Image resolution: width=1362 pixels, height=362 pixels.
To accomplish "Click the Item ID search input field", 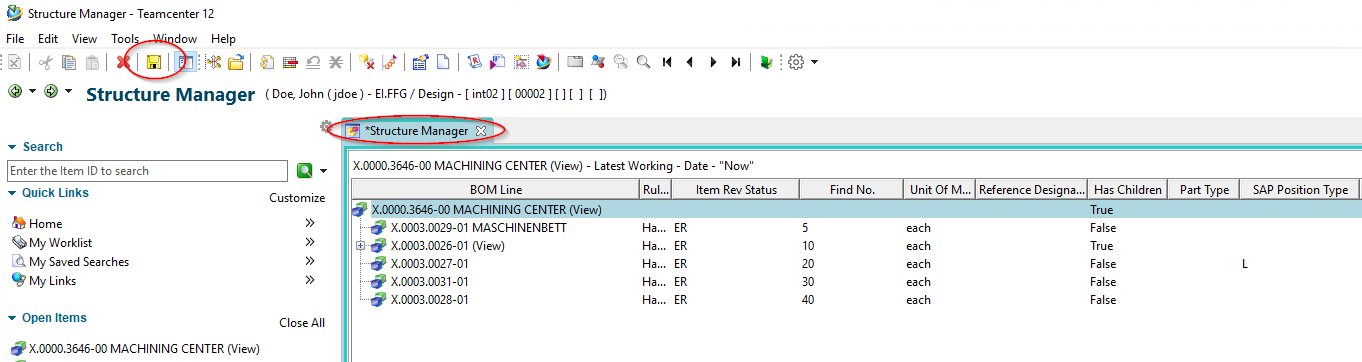I will (148, 171).
